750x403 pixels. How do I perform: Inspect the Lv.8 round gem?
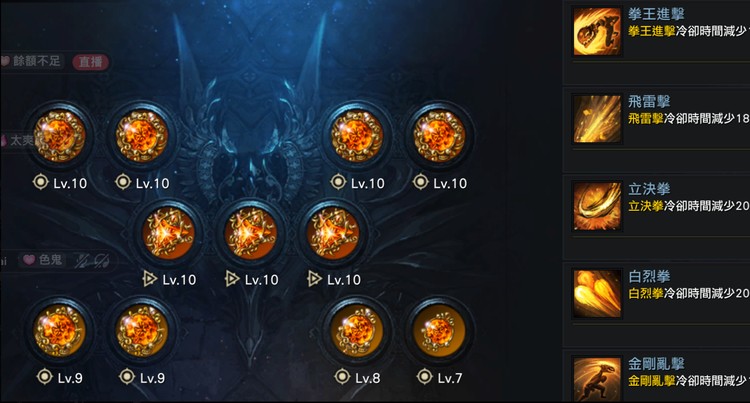(356, 331)
